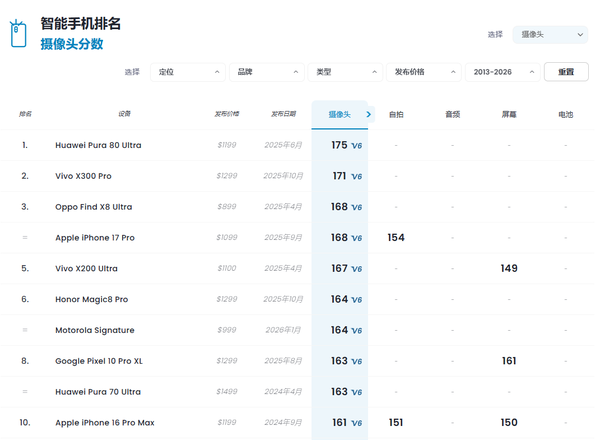Image resolution: width=600 pixels, height=440 pixels.
Task: Click the V6 badge for Google Pixel 10 Pro XL
Action: click(357, 362)
